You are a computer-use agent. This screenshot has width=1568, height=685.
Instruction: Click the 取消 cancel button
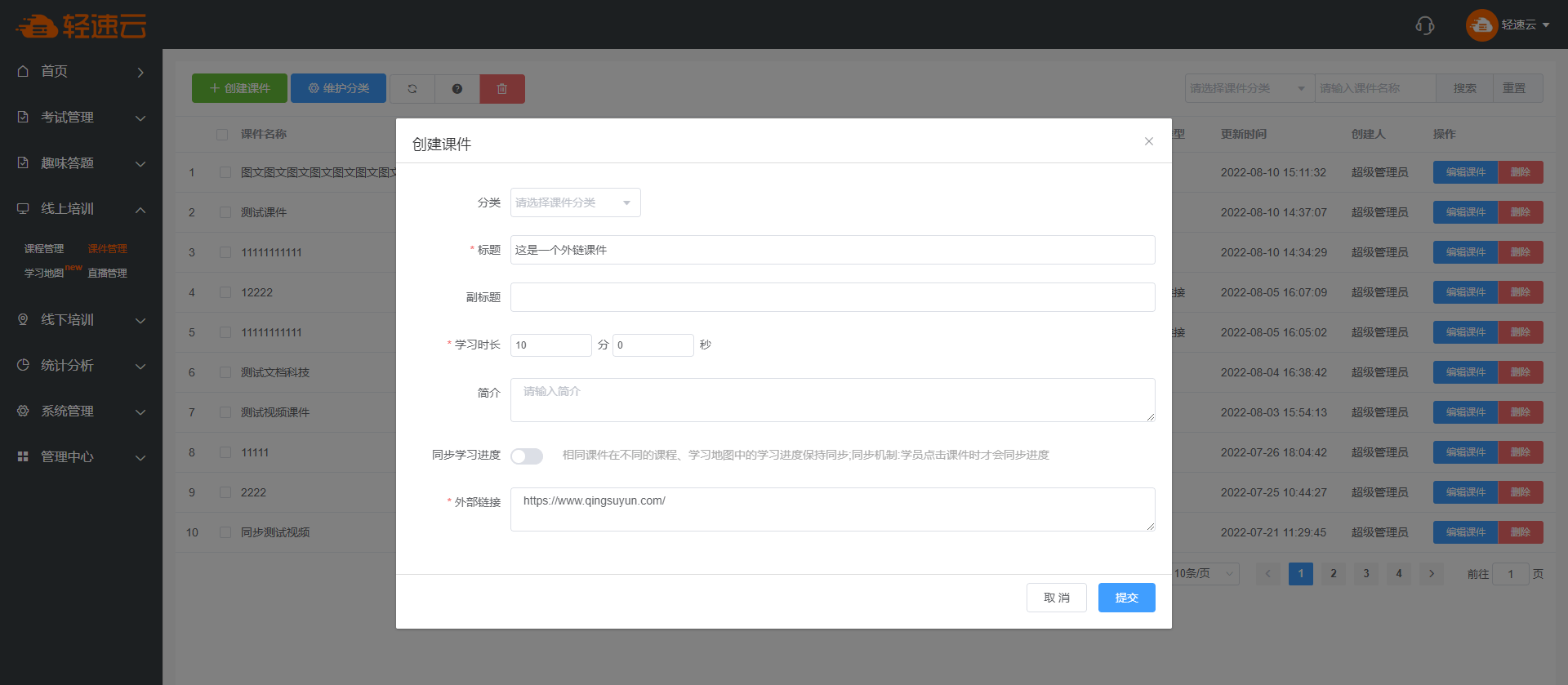1056,598
